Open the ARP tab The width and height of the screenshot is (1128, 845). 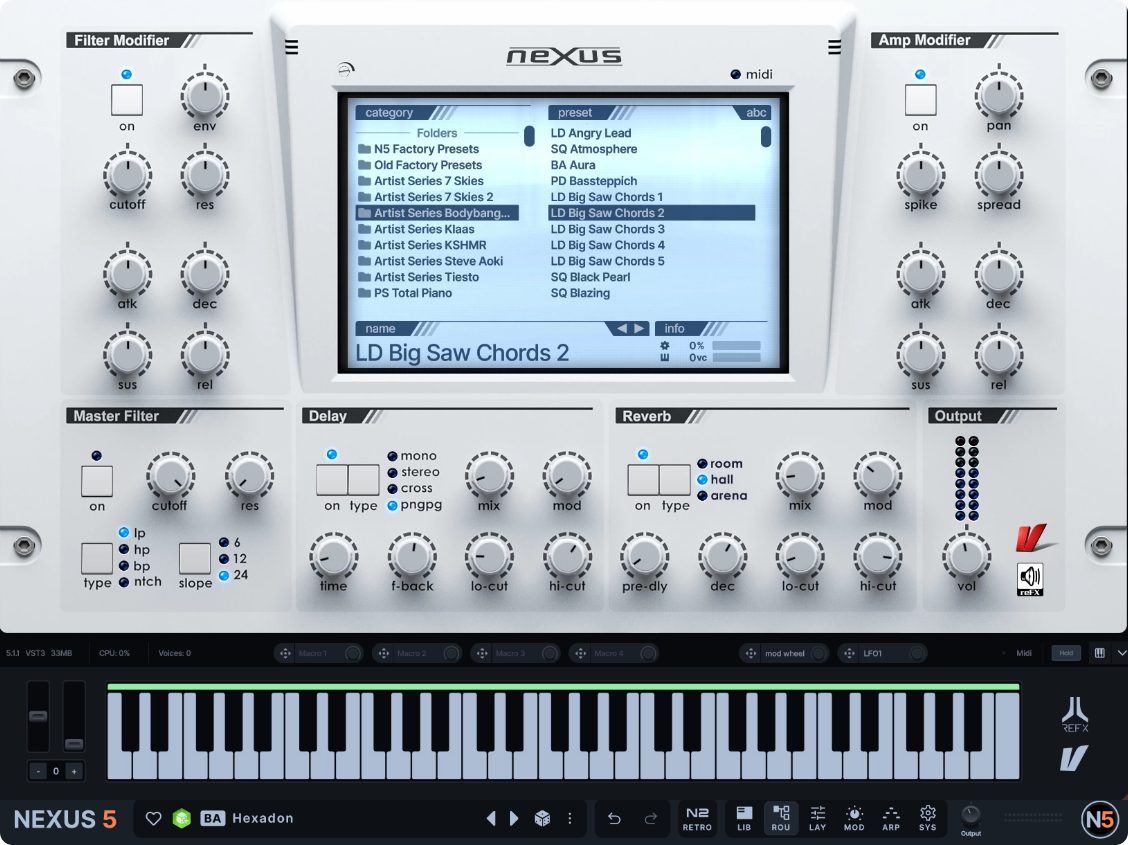point(891,818)
